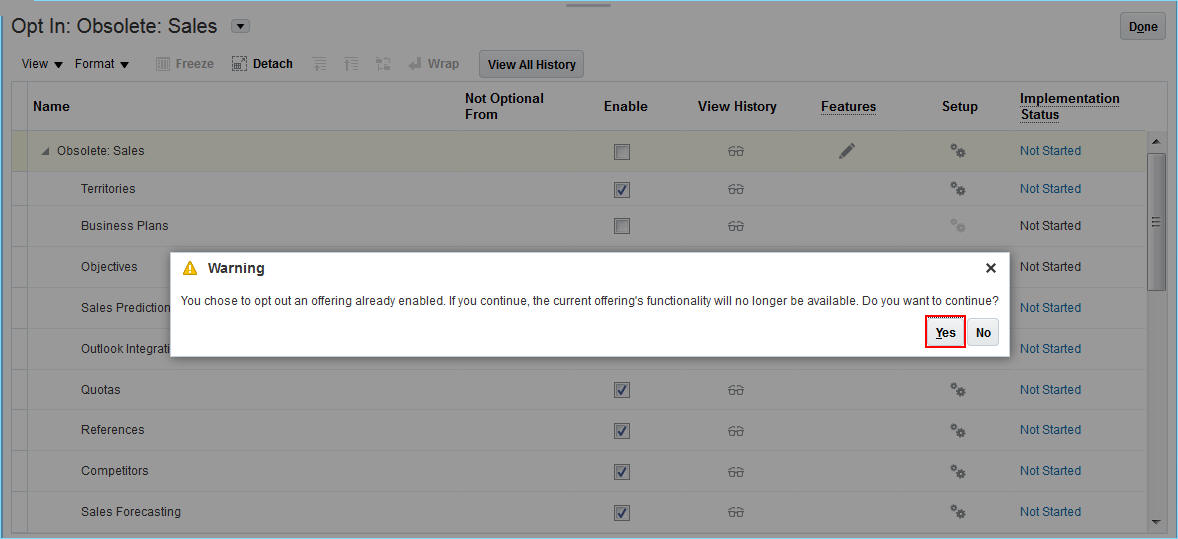Open view history glasses for References
Viewport: 1178px width, 539px height.
click(x=736, y=431)
